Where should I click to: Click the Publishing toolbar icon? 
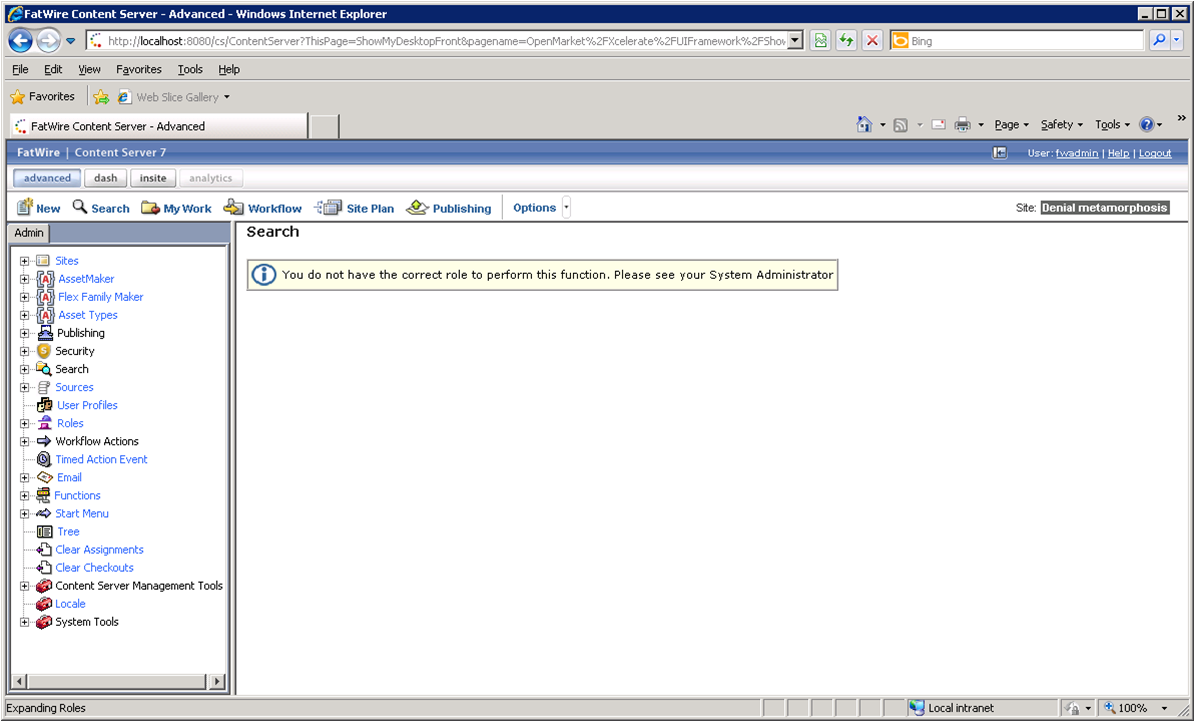[x=417, y=207]
